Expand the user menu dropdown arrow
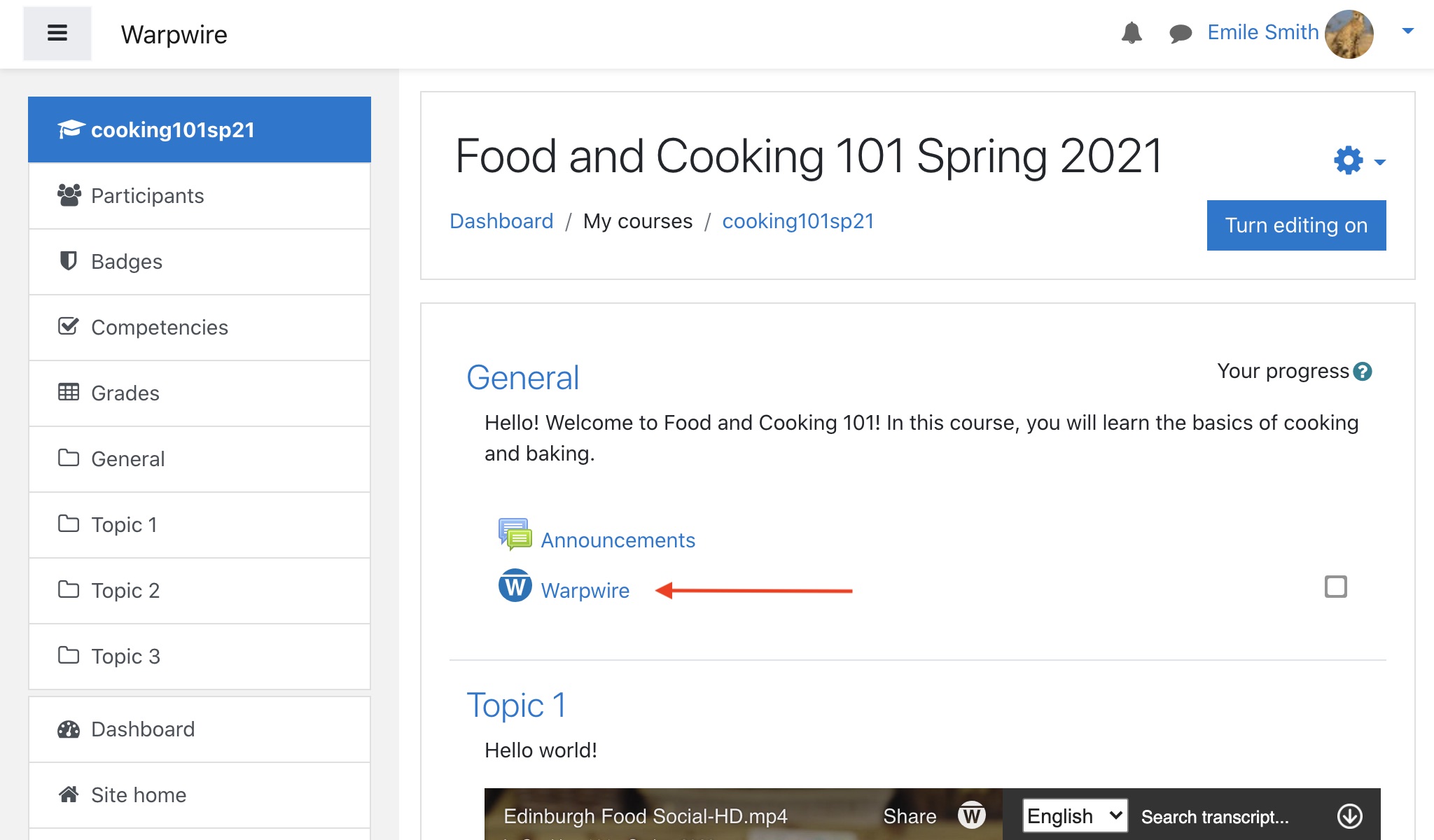 pyautogui.click(x=1407, y=31)
